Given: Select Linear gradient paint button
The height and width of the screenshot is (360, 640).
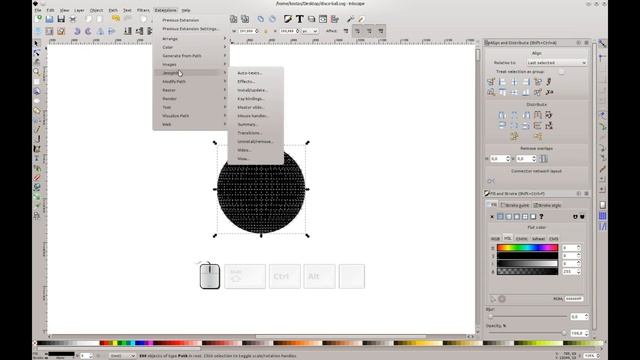Looking at the screenshot, I should (x=508, y=217).
